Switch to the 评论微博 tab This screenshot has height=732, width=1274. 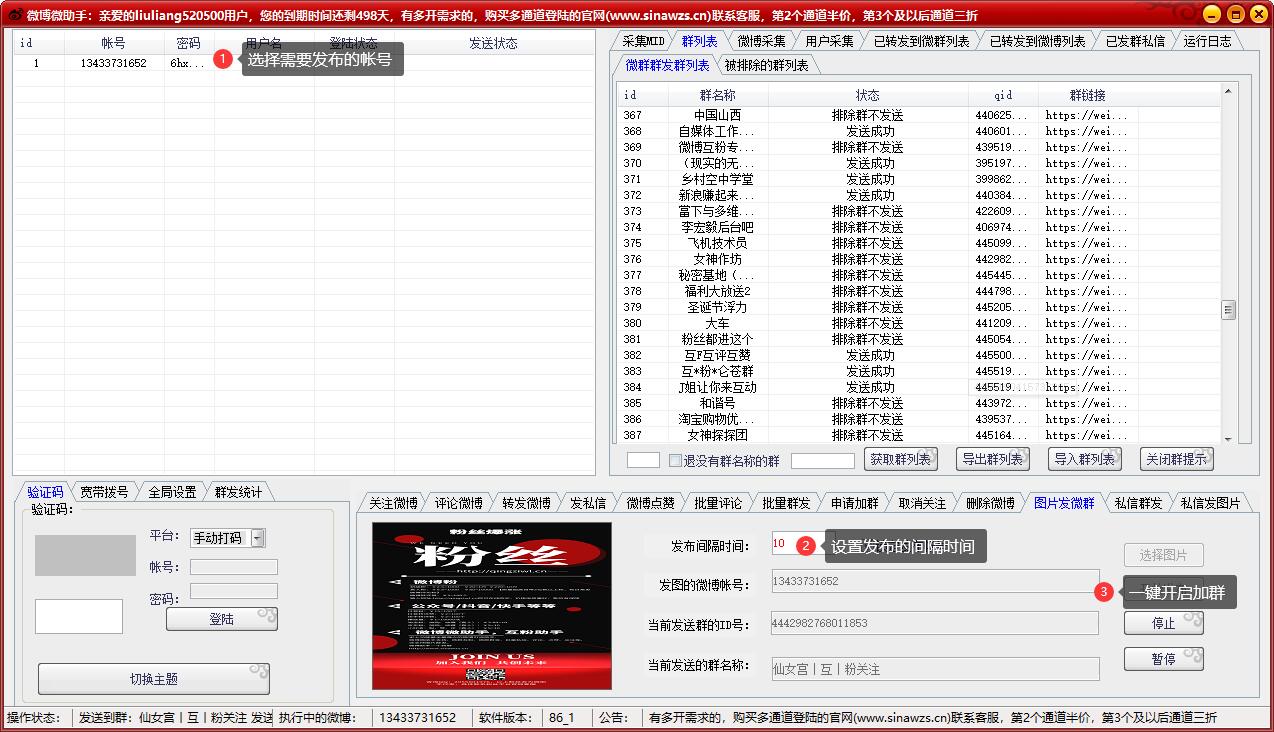pyautogui.click(x=459, y=503)
